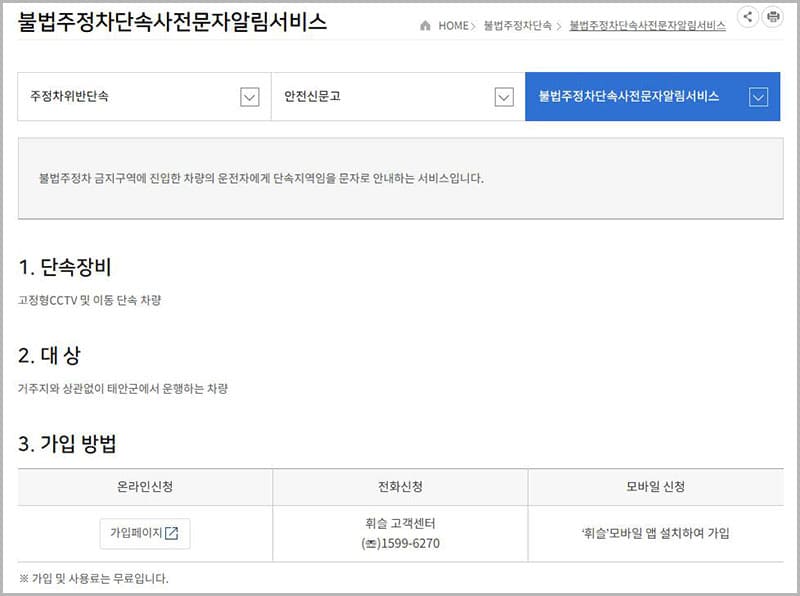800x596 pixels.
Task: Click the print page icon
Action: (x=772, y=17)
